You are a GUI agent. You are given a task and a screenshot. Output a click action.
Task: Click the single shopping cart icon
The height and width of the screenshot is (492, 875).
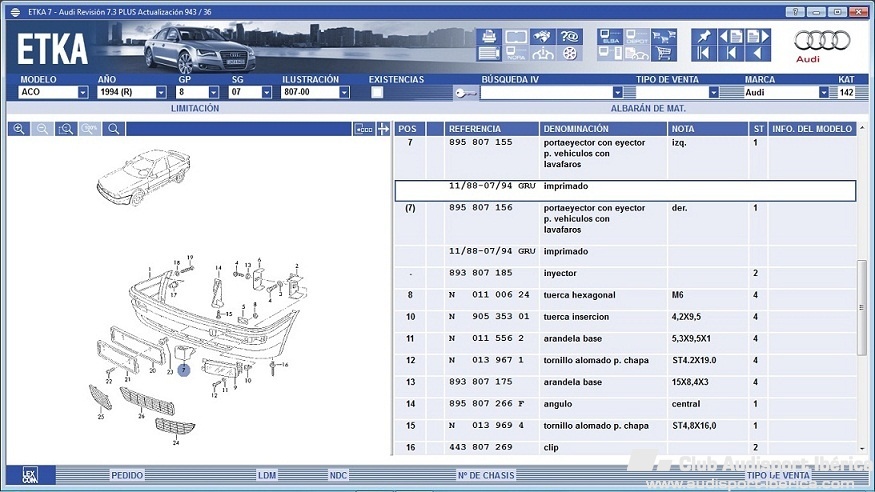coord(664,54)
